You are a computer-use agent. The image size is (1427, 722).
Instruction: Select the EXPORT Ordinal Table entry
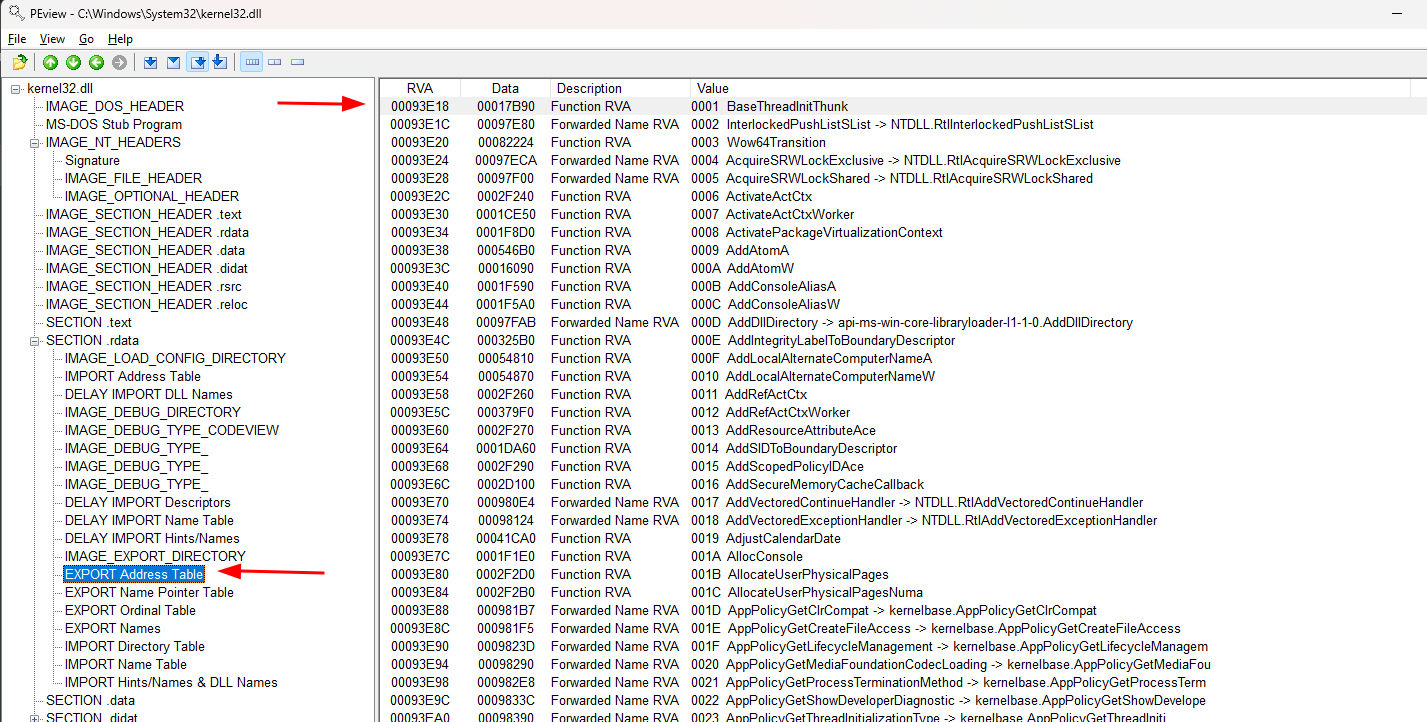(130, 610)
